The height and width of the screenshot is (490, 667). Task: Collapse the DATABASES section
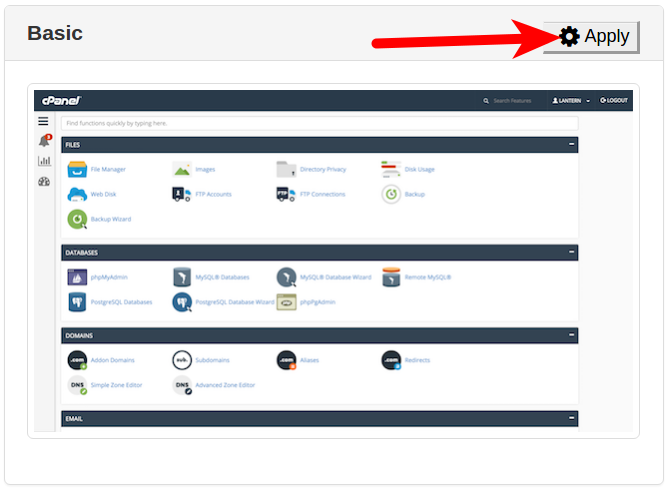point(571,252)
